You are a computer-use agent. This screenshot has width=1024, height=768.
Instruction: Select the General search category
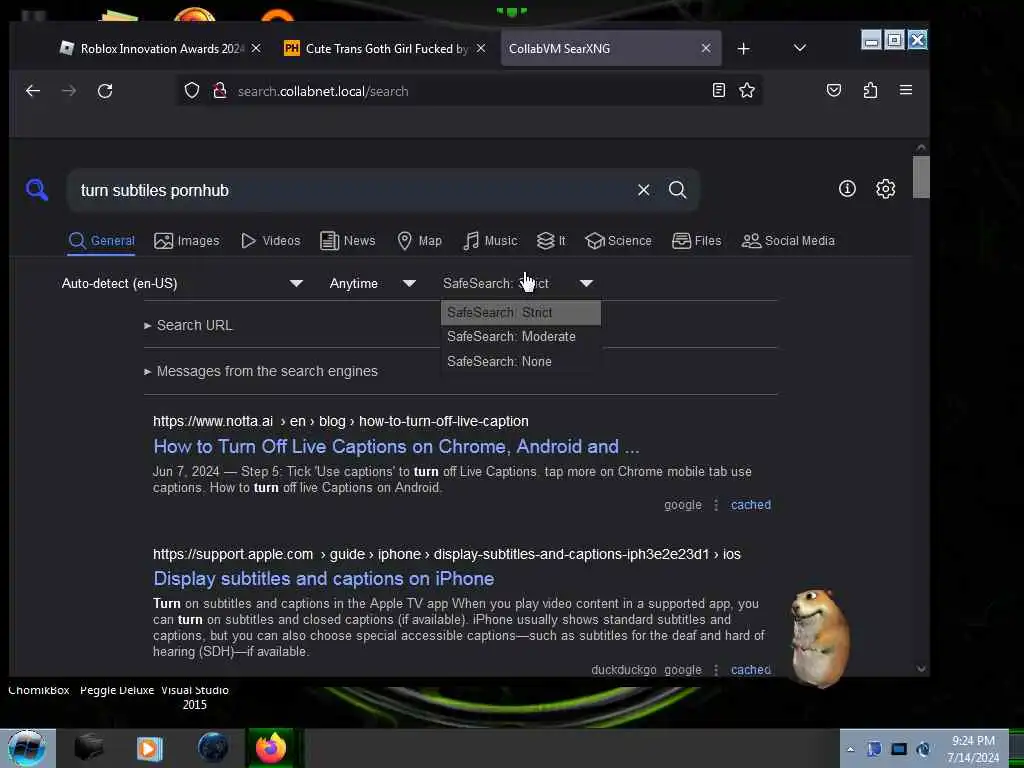101,240
